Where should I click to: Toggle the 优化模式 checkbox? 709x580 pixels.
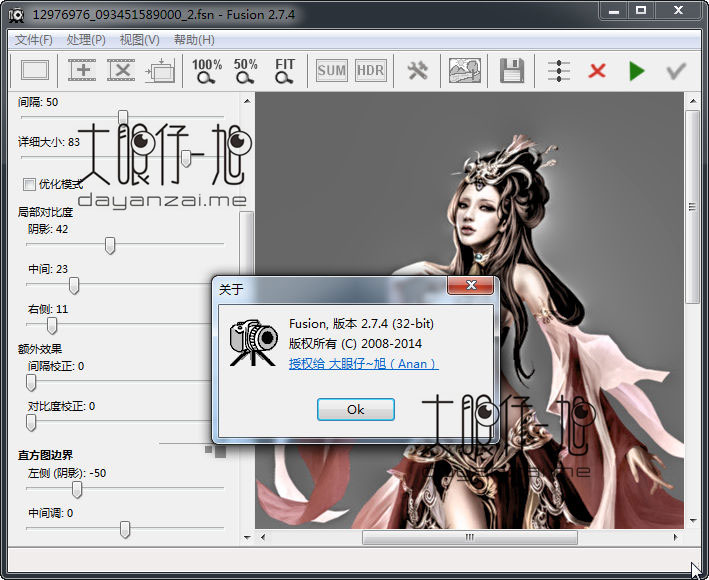point(29,184)
